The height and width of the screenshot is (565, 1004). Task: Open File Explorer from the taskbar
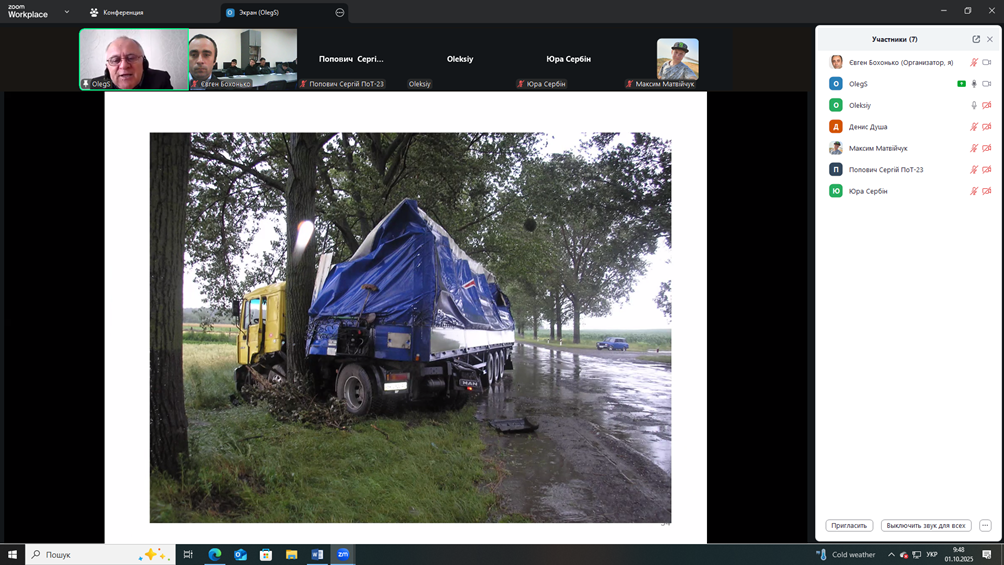point(291,554)
